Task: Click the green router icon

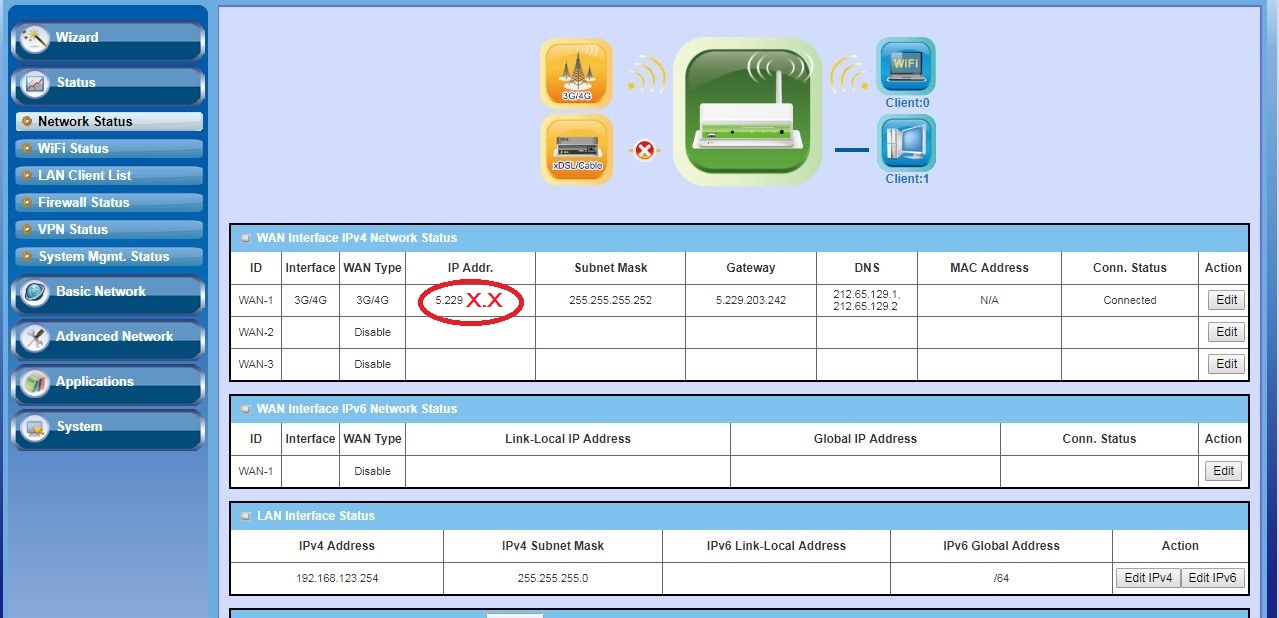Action: pos(747,112)
